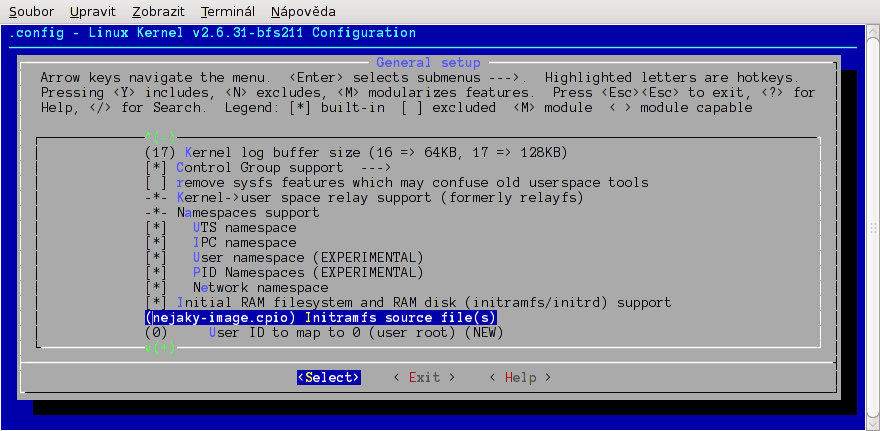Select Namespaces support entry

pos(232,213)
